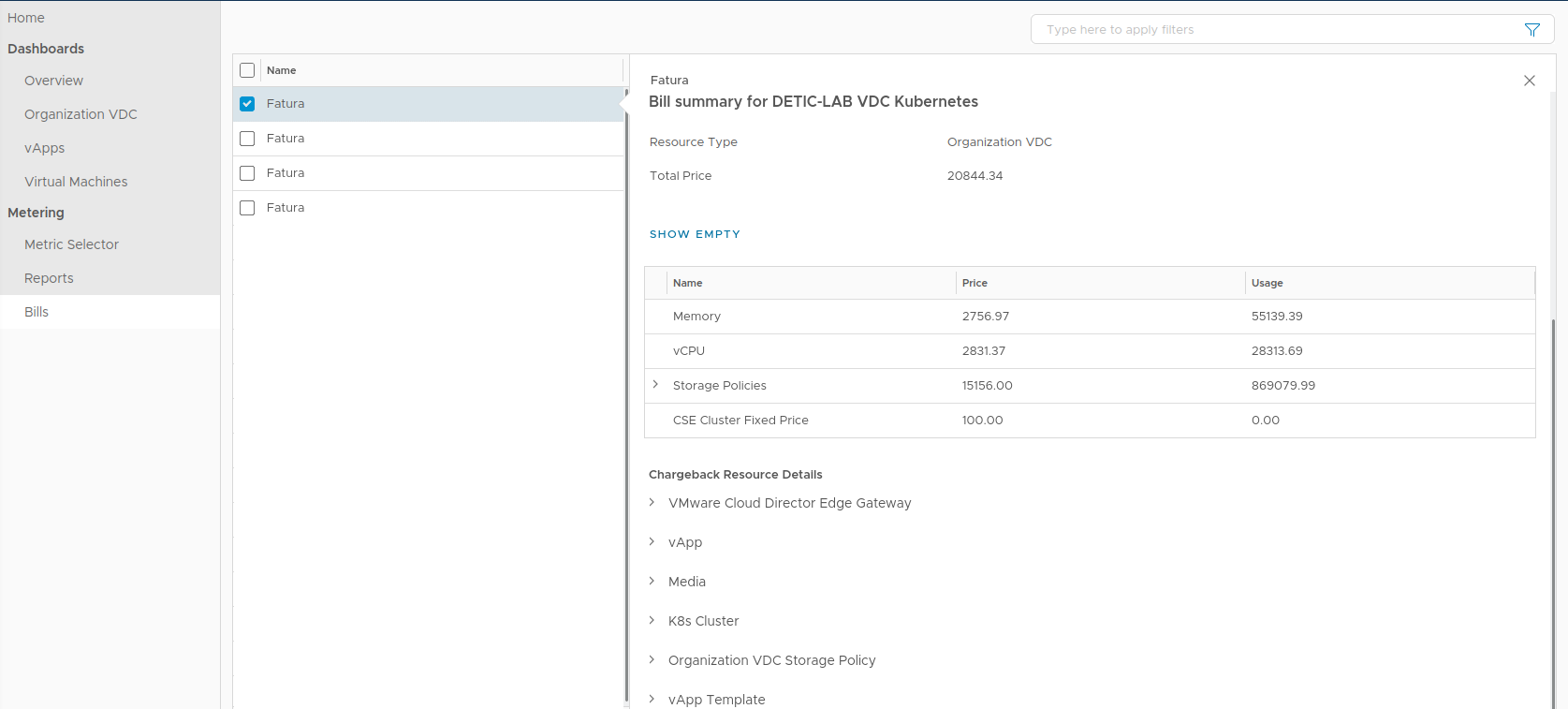This screenshot has width=1568, height=709.
Task: Click the bill list vertical scrollbar
Action: point(626,393)
